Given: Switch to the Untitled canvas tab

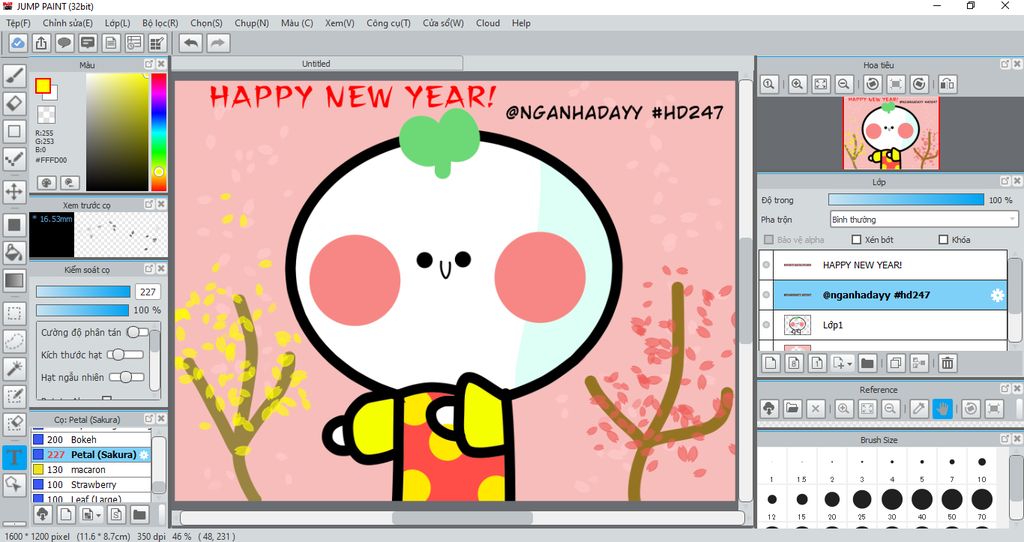Looking at the screenshot, I should (x=317, y=63).
